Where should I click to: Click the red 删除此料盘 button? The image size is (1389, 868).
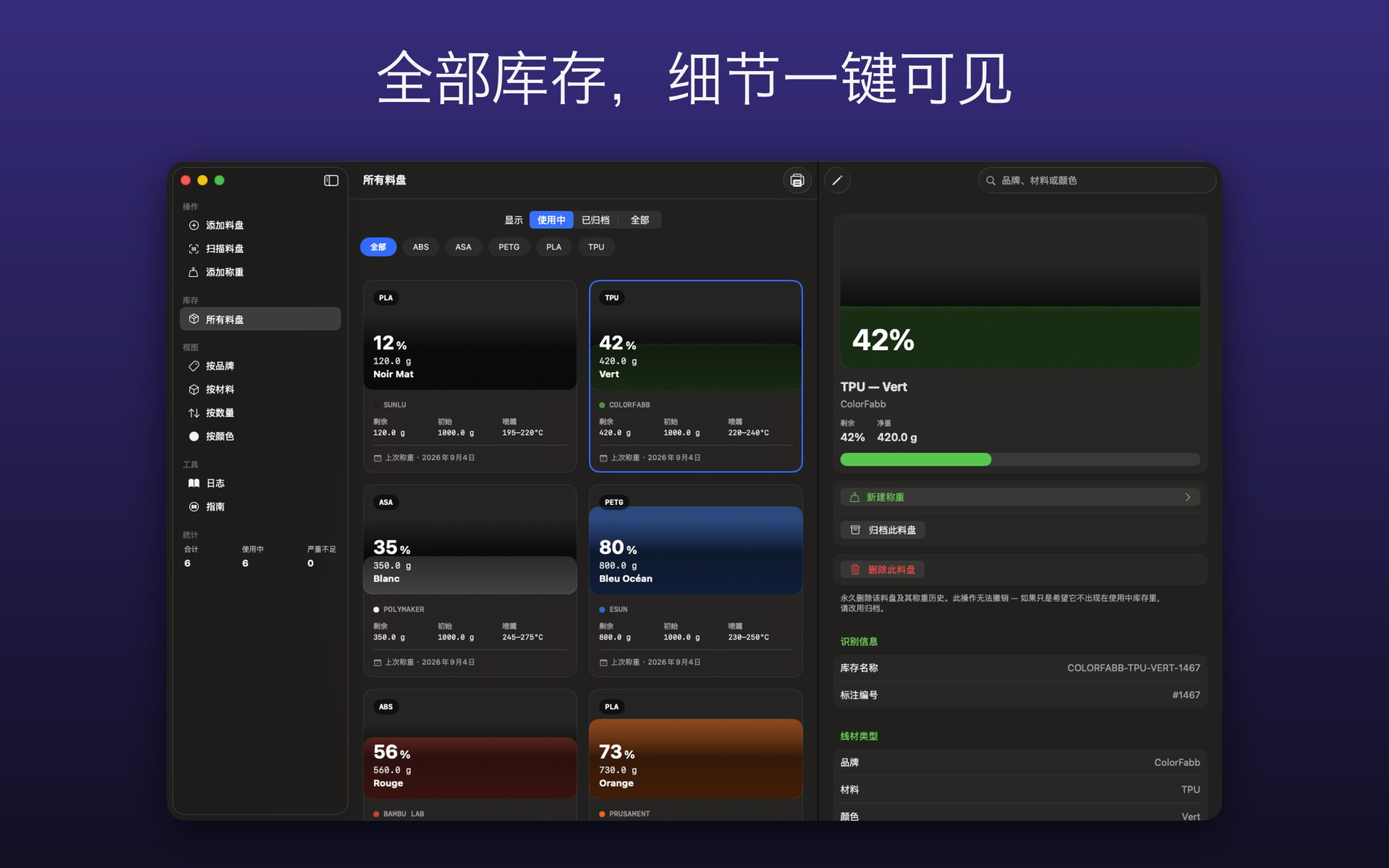[883, 570]
